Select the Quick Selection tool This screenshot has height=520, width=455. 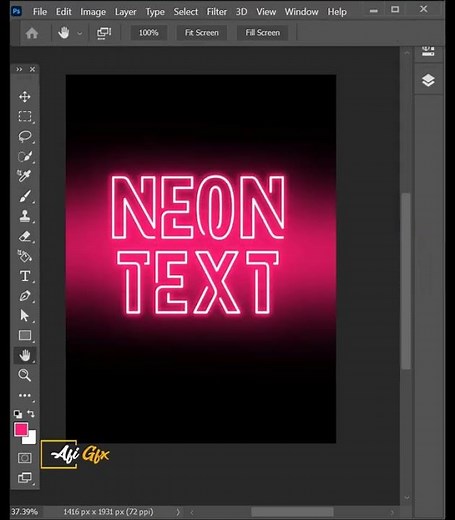25,156
